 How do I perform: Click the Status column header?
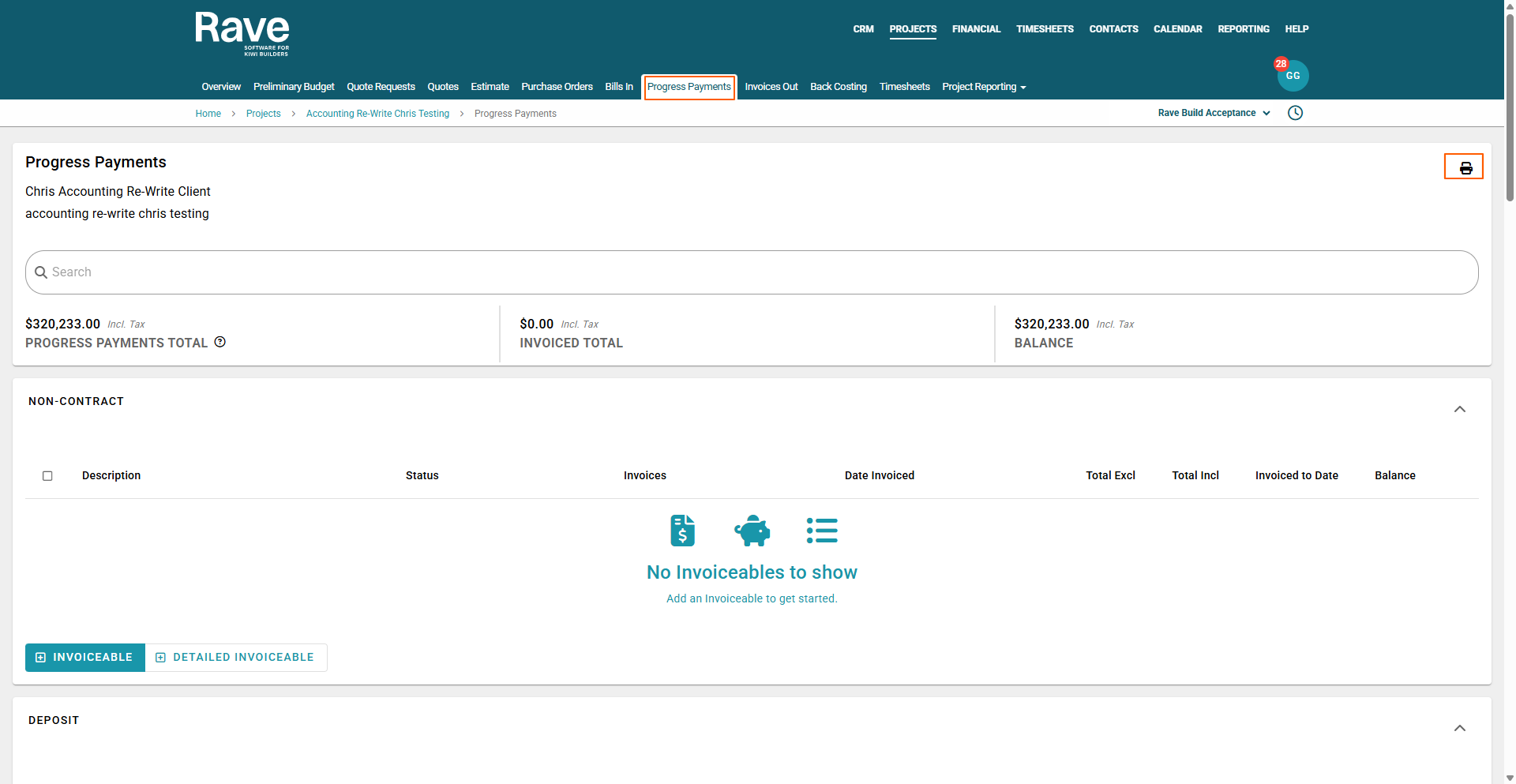(x=422, y=476)
